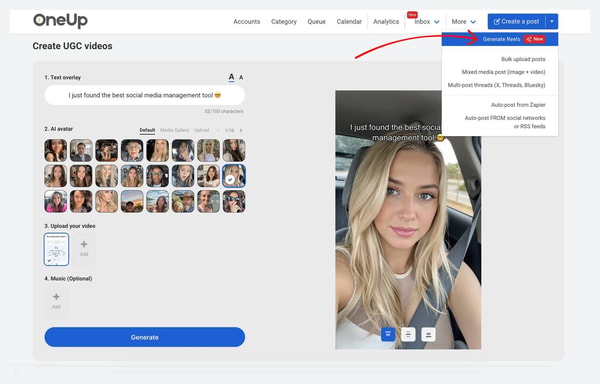Viewport: 600px width, 384px height.
Task: Choose the man in suit avatar
Action: coord(81,150)
